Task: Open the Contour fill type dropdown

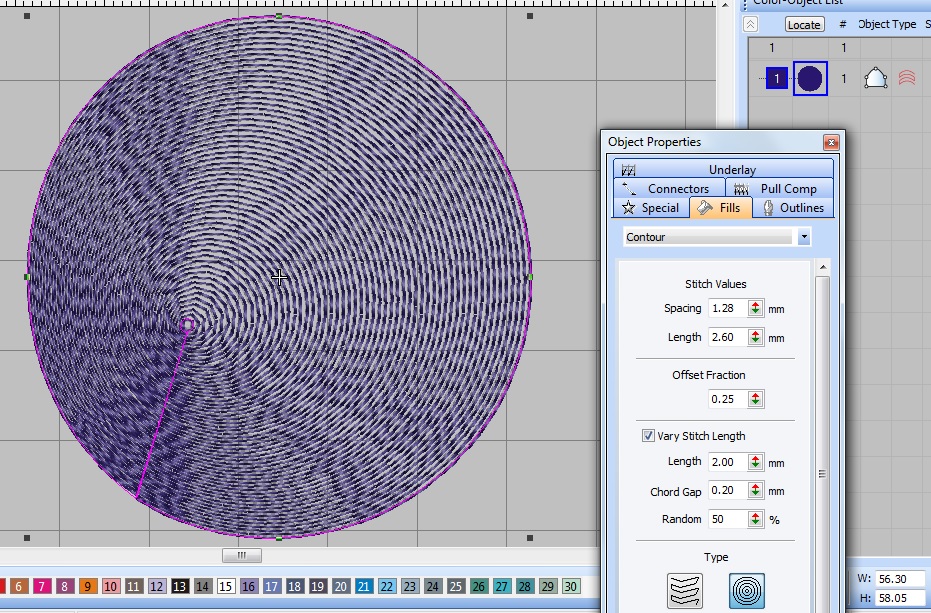Action: [x=804, y=237]
